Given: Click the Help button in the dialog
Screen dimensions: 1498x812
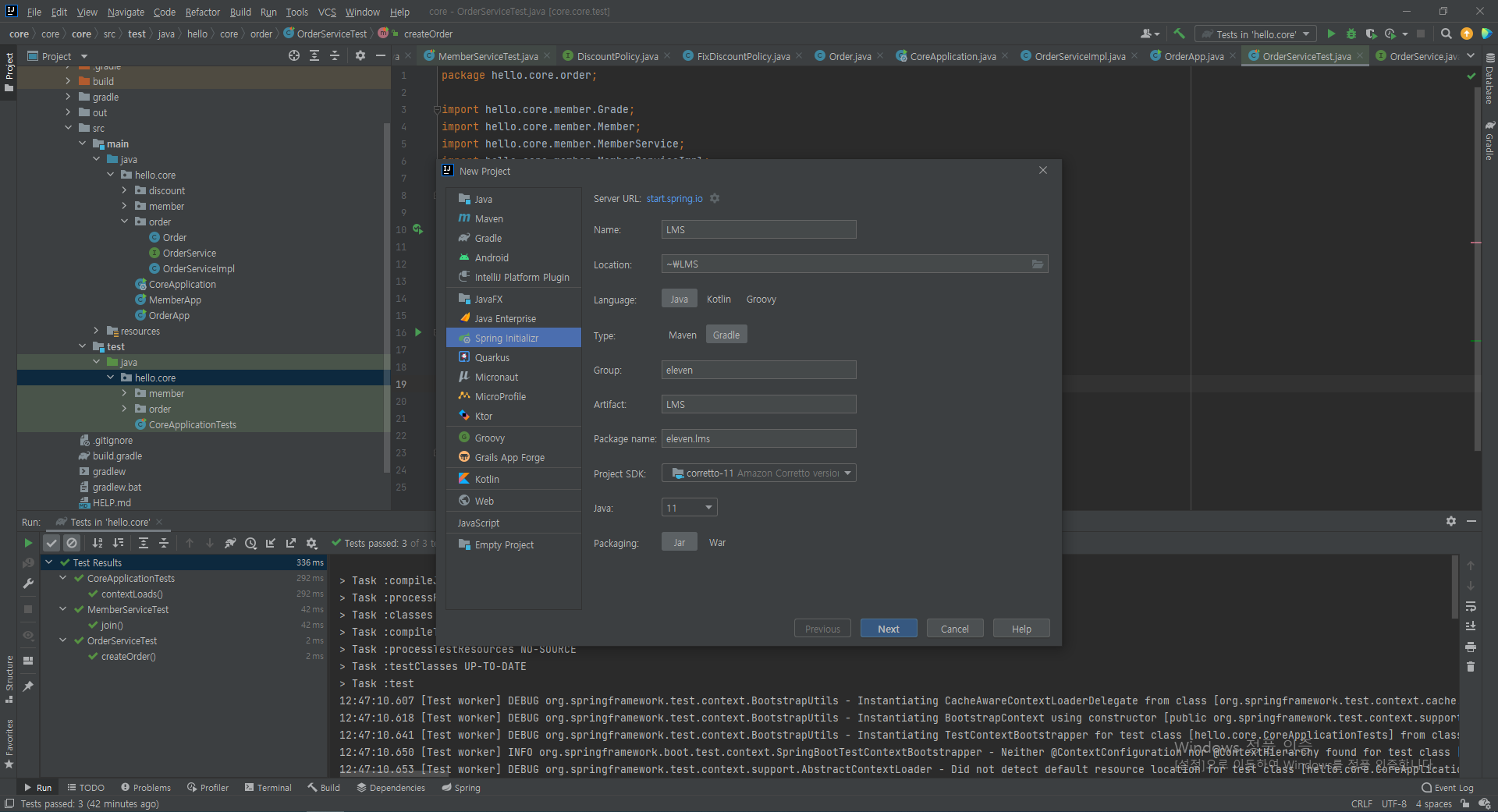Looking at the screenshot, I should pyautogui.click(x=1021, y=629).
